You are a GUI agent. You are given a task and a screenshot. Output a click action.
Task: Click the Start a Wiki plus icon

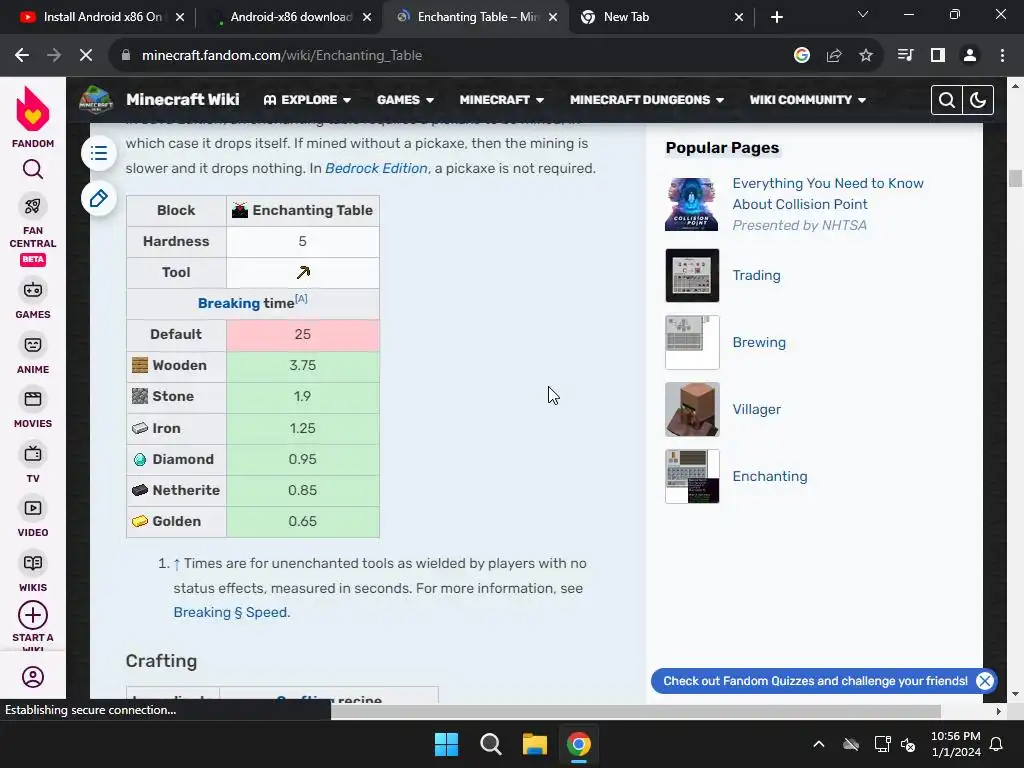(33, 615)
